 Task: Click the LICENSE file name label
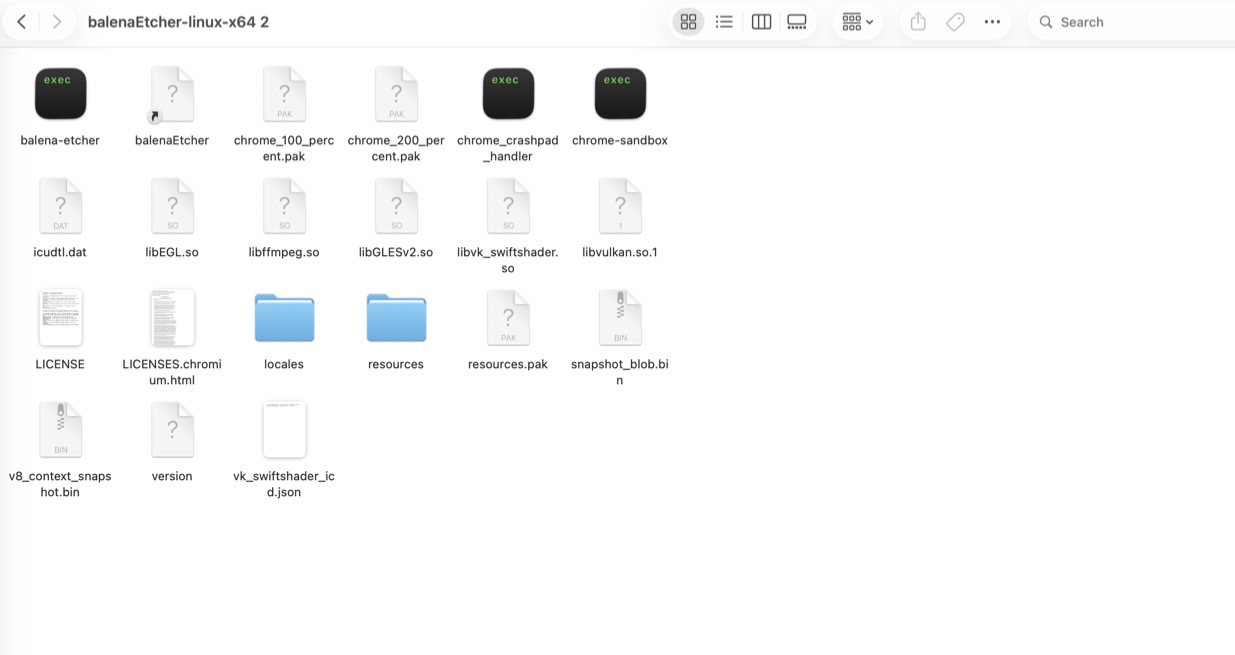[60, 364]
